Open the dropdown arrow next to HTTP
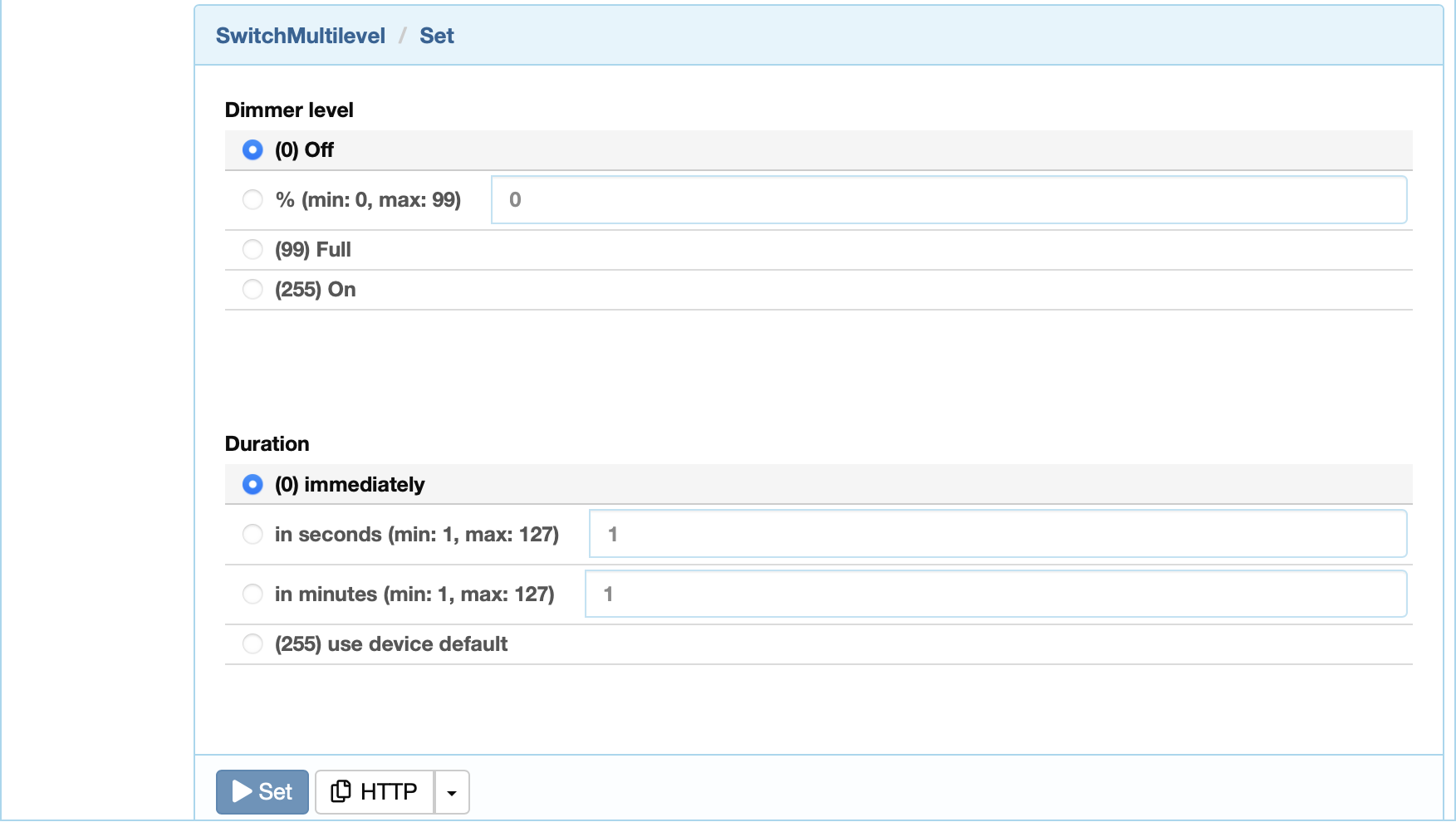Image resolution: width=1456 pixels, height=822 pixels. click(x=452, y=792)
